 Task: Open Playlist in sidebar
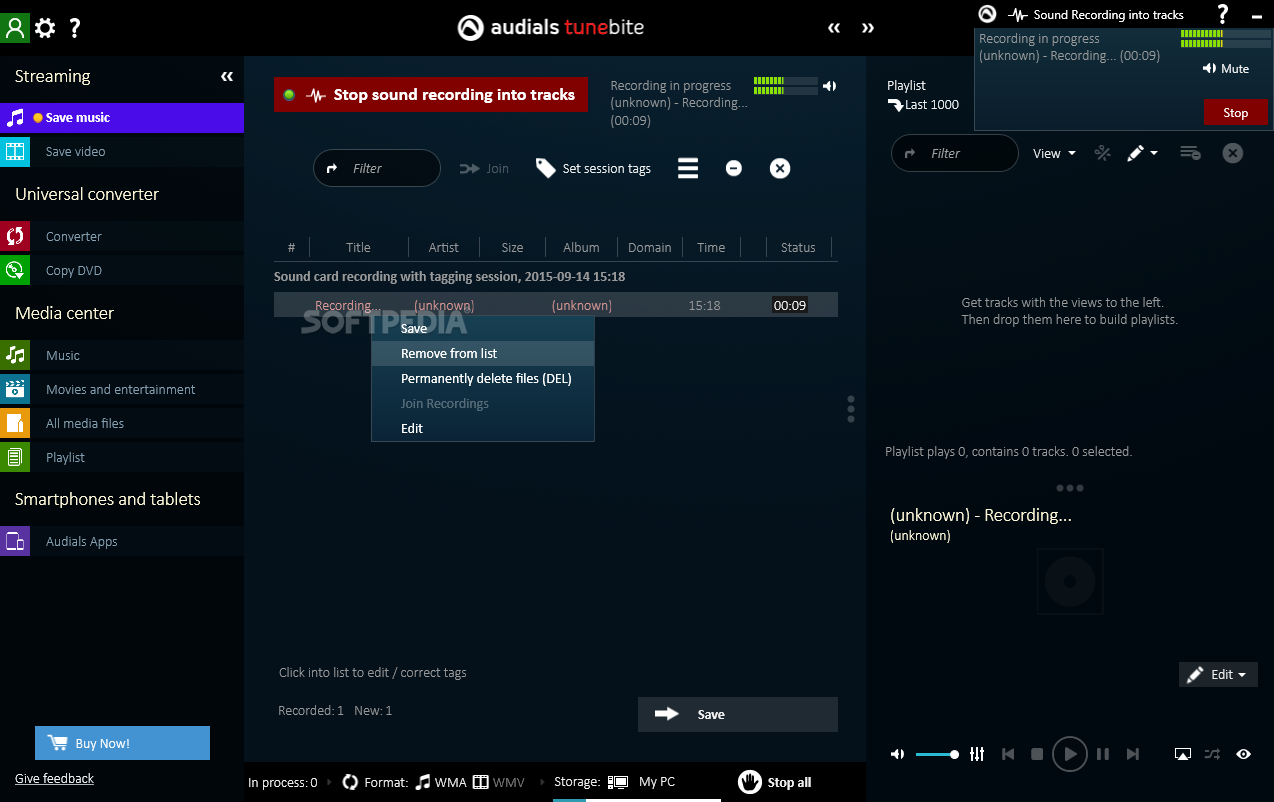[122, 458]
